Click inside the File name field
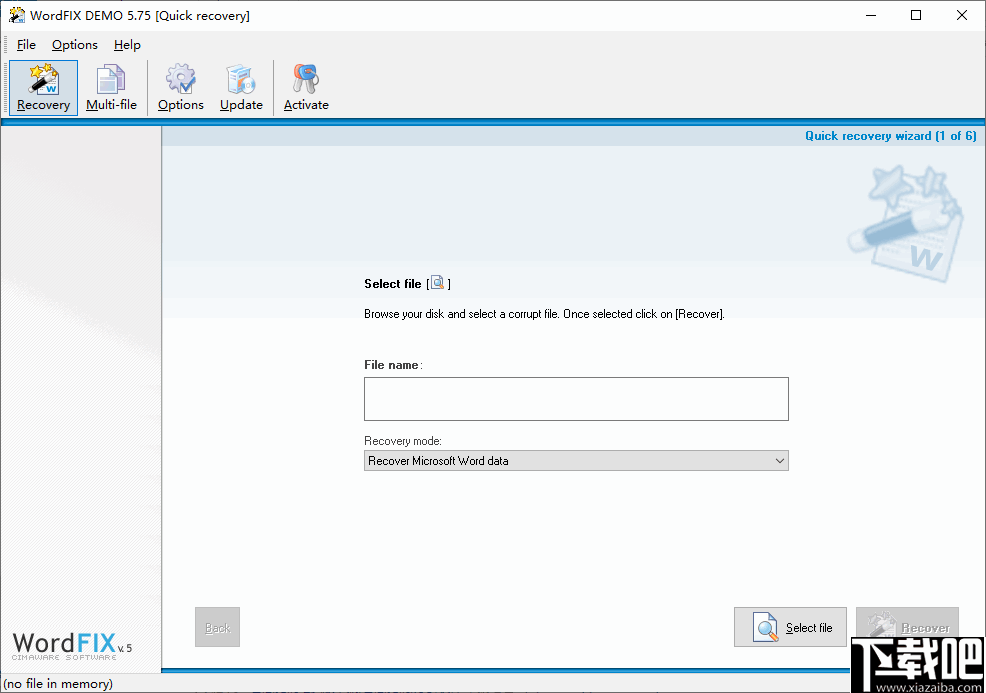The width and height of the screenshot is (986, 693). pyautogui.click(x=576, y=398)
